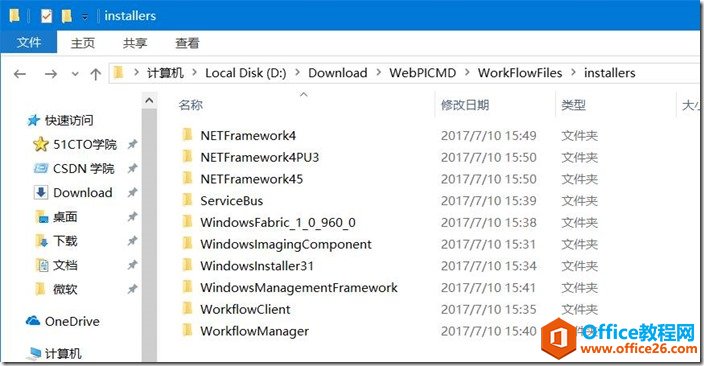
Task: Expand chevron after Local Disk (D:) breadcrumb
Action: [x=297, y=73]
